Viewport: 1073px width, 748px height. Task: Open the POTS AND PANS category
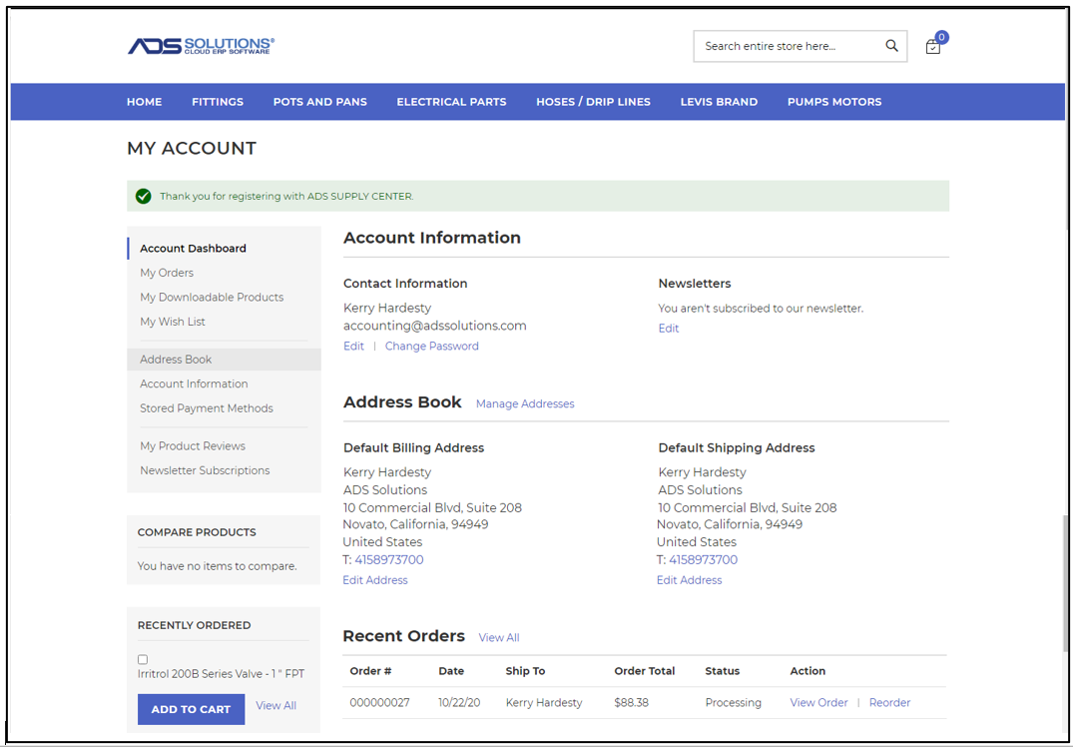point(320,102)
